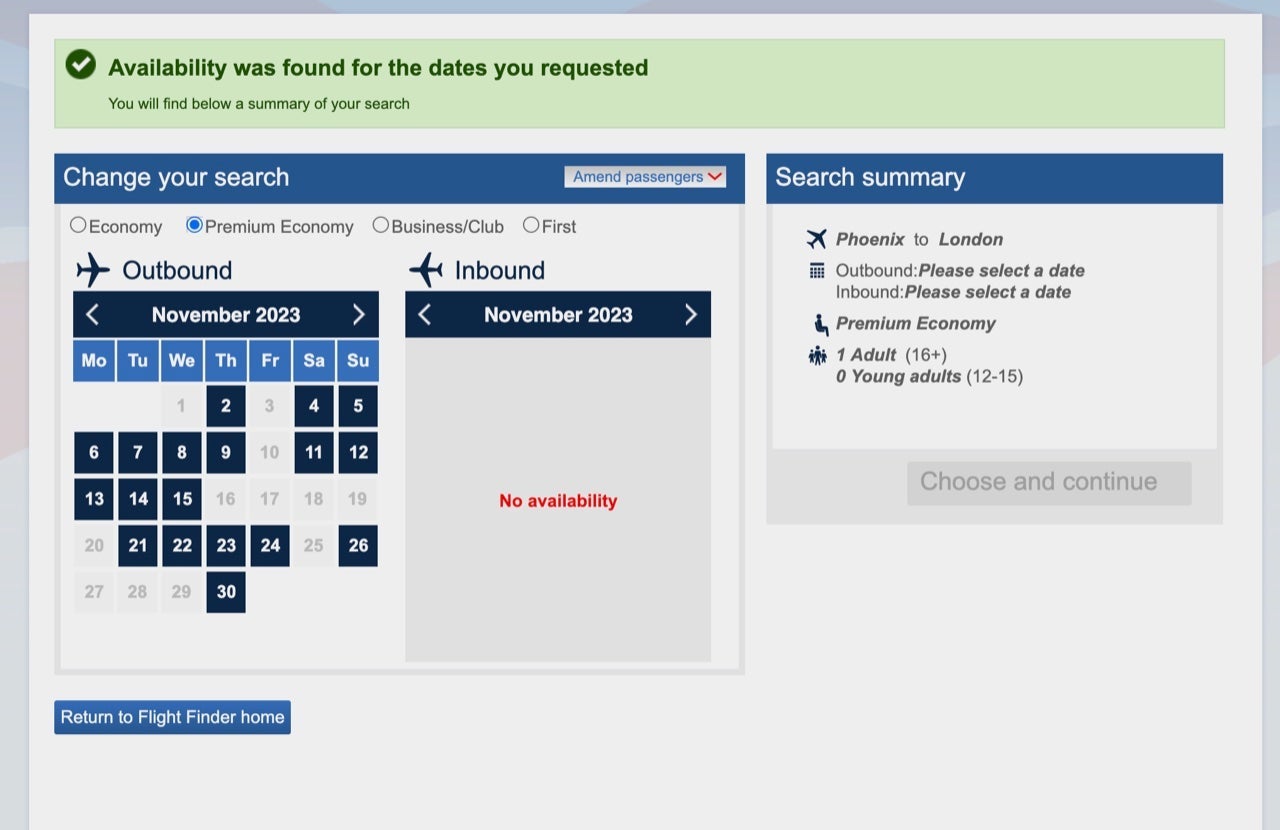Click Return to Flight Finder home

point(172,717)
